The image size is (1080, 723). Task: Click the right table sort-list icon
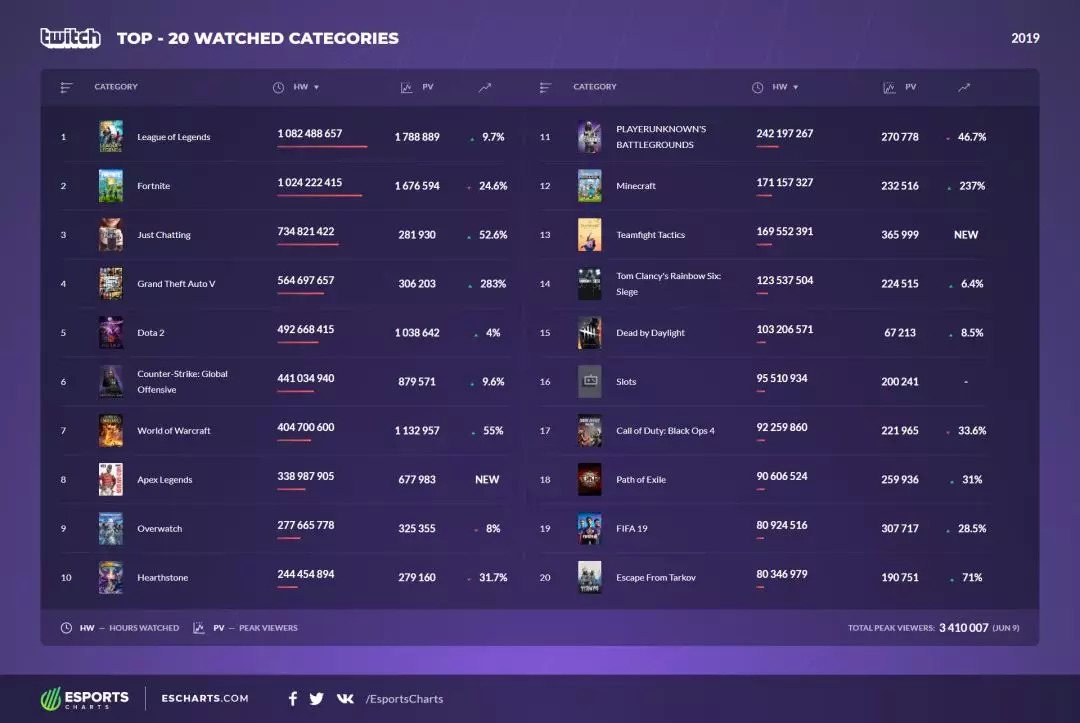(x=546, y=87)
